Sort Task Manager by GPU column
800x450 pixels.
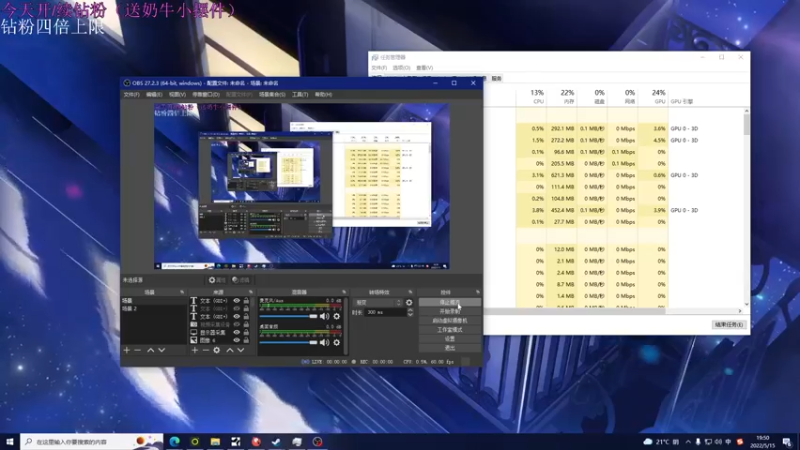click(x=653, y=97)
